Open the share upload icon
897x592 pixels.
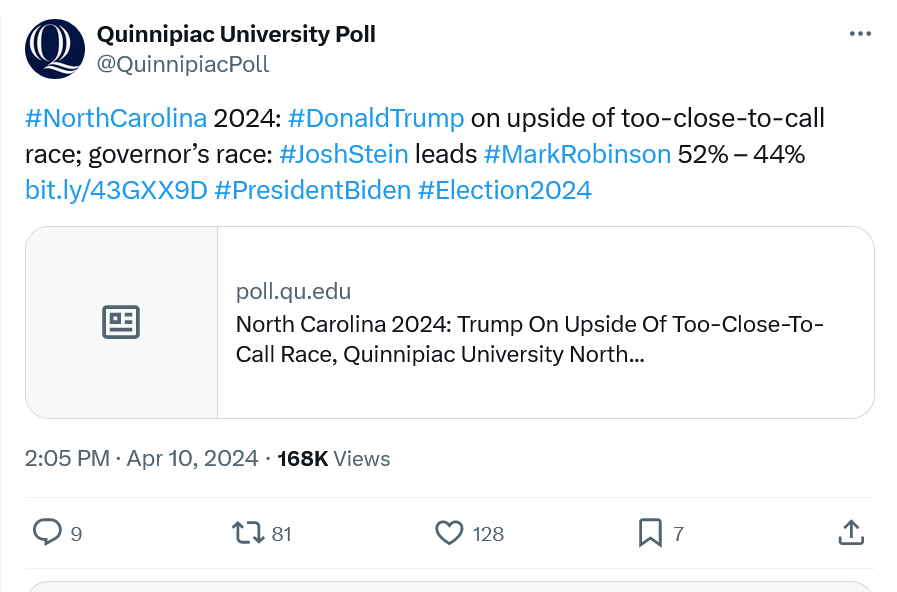(x=851, y=533)
